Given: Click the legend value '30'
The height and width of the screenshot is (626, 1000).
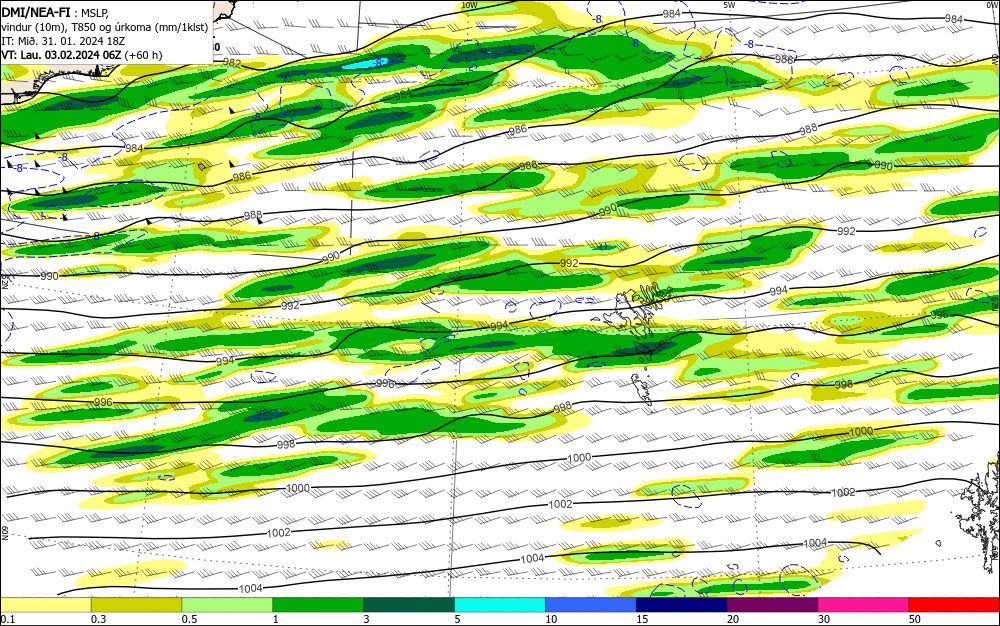Looking at the screenshot, I should pos(824,619).
